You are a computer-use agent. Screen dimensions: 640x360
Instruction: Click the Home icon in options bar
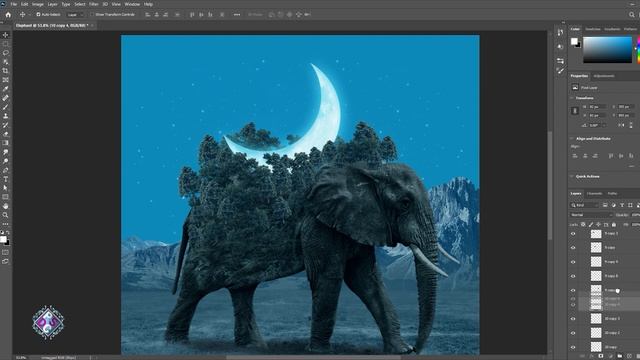(8, 15)
